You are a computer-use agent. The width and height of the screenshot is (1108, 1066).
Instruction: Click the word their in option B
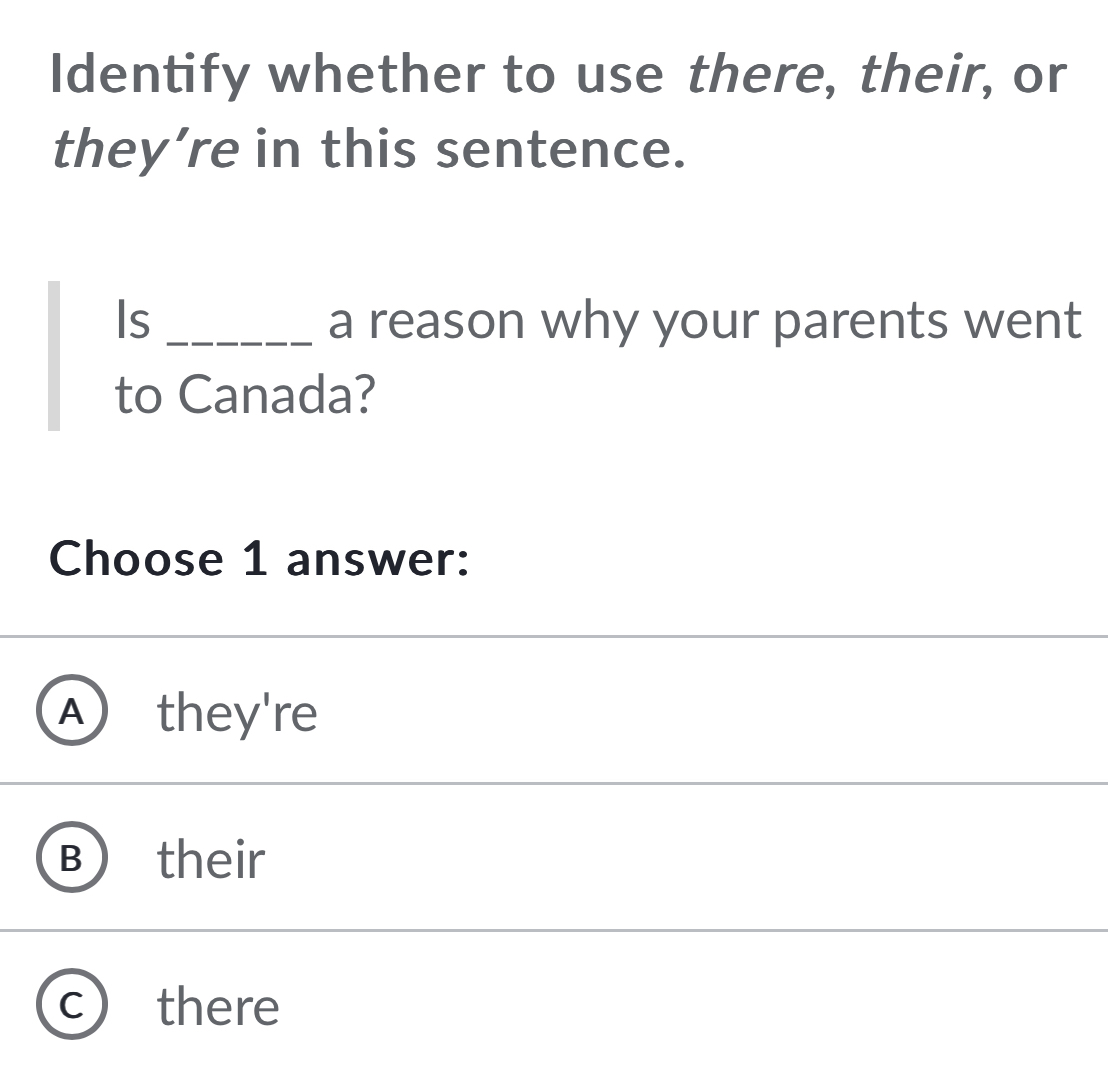210,859
